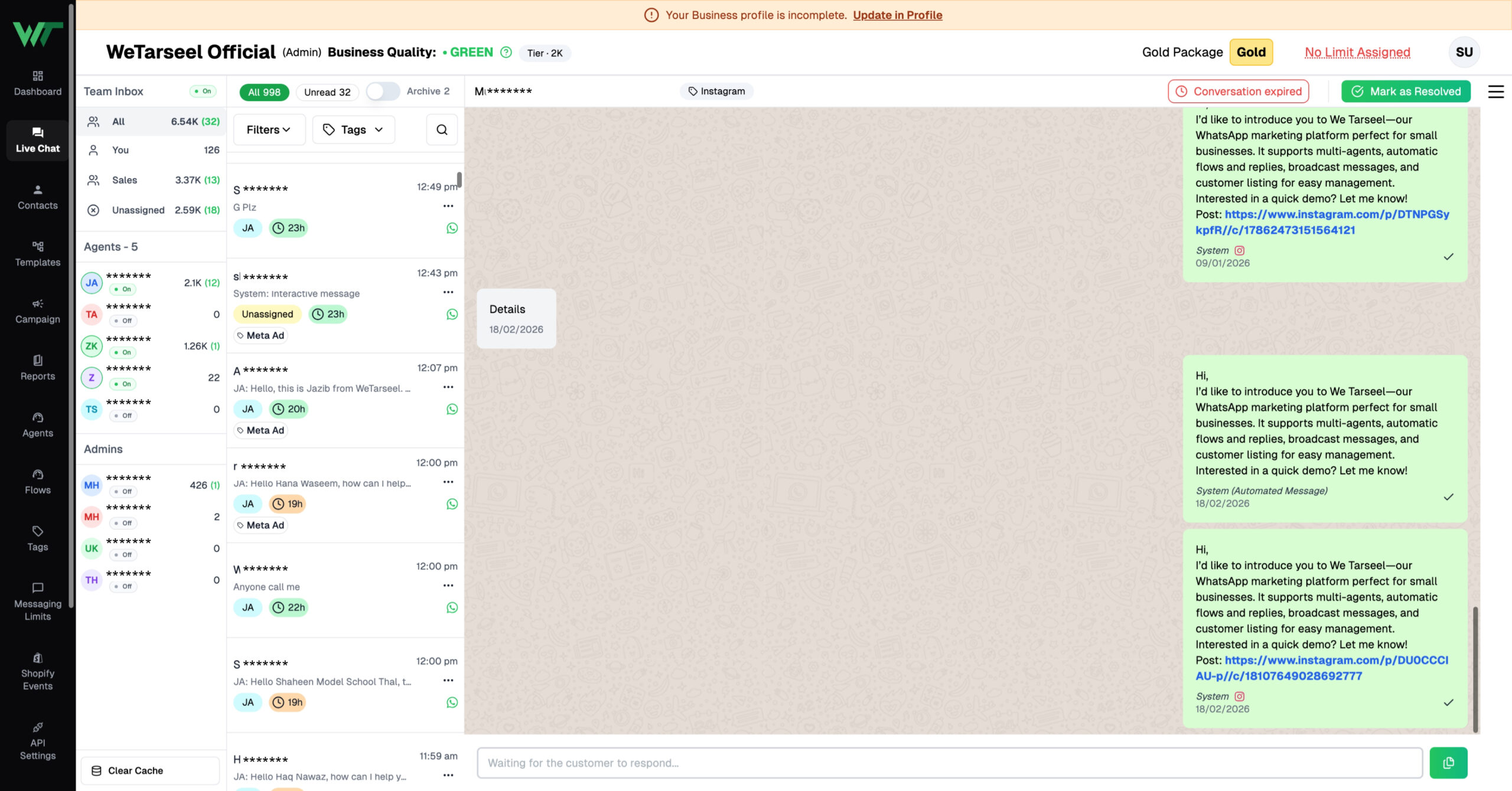This screenshot has height=791, width=1512.
Task: Click the Tier 2K badge
Action: coord(545,53)
